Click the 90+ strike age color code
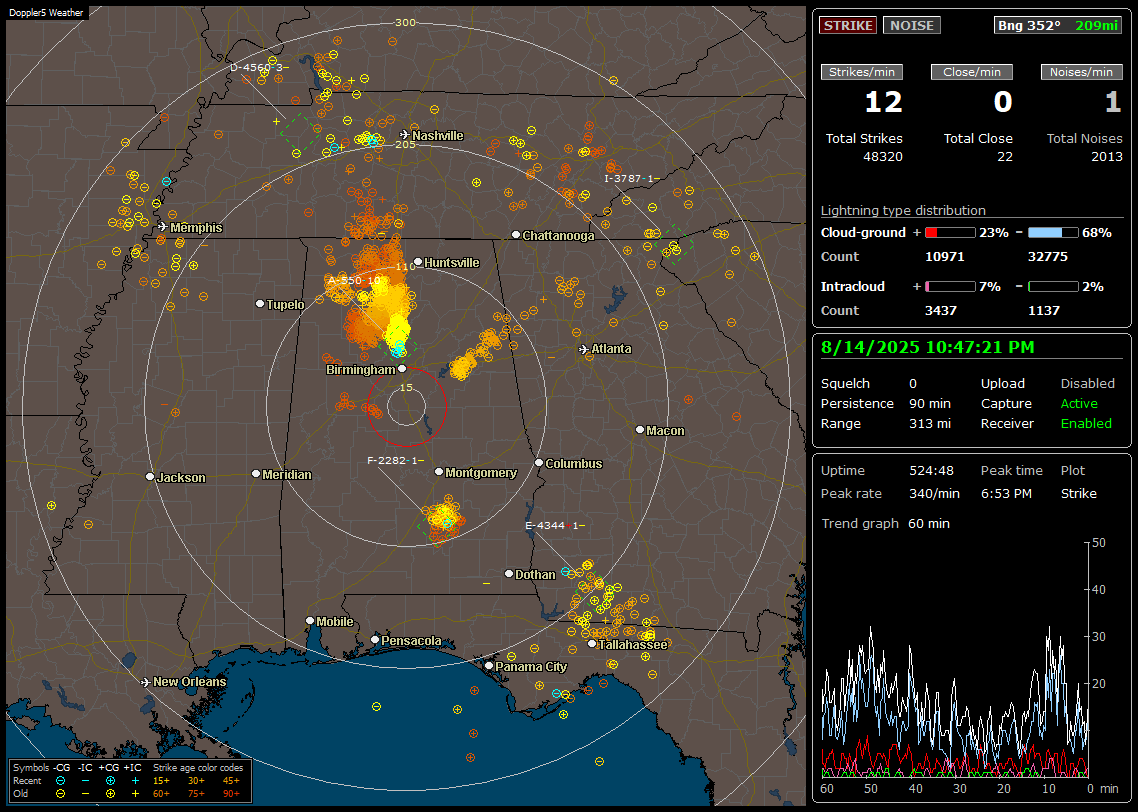This screenshot has height=812, width=1138. (x=231, y=794)
